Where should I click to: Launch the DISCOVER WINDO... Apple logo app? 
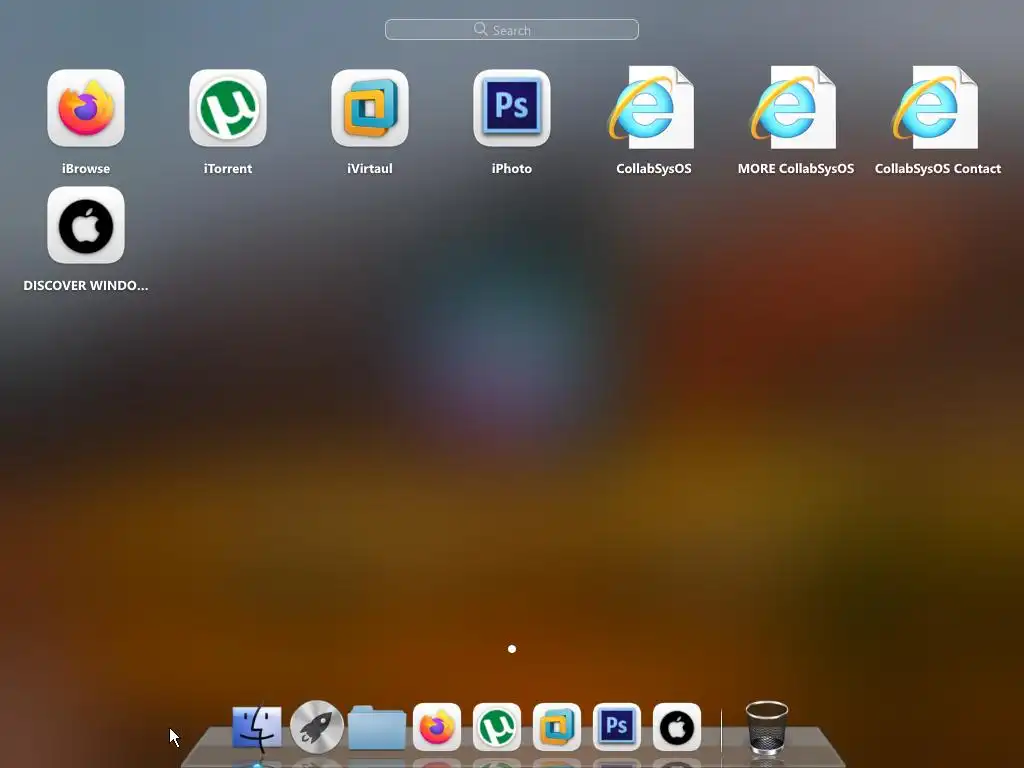point(86,225)
